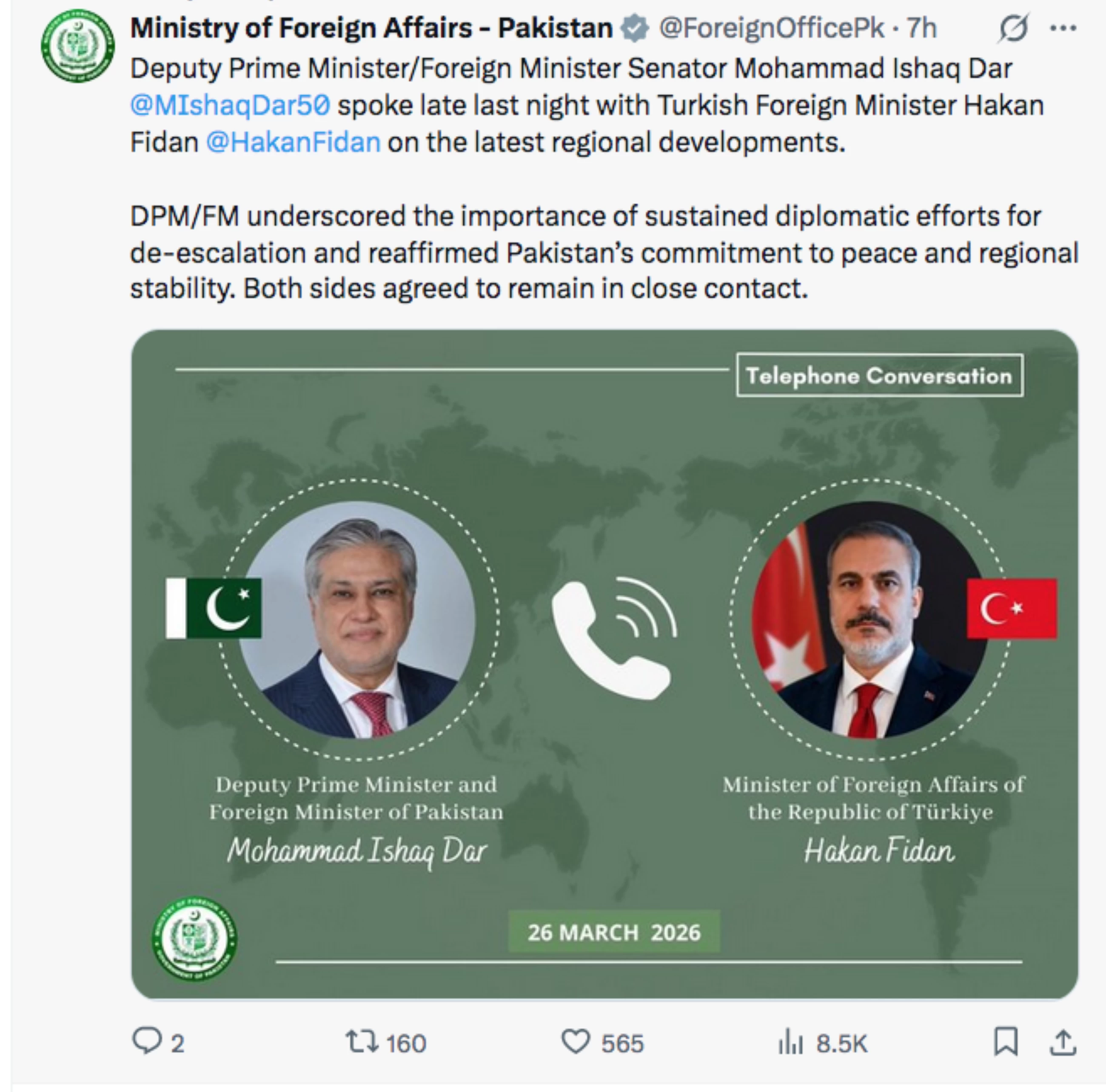
Task: Visit the @HakanFidan profile link
Action: point(291,141)
